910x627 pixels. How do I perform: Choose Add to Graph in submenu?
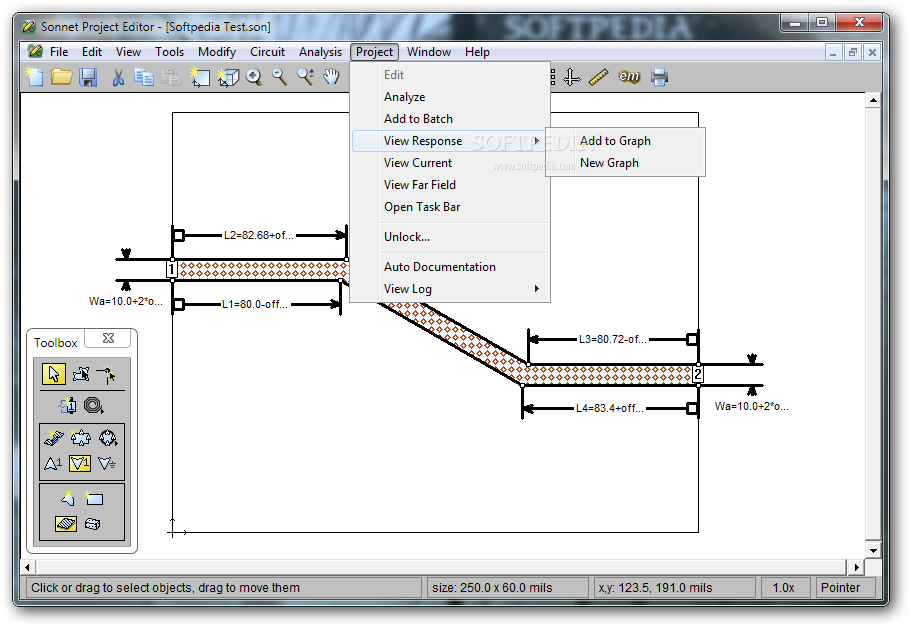(626, 141)
